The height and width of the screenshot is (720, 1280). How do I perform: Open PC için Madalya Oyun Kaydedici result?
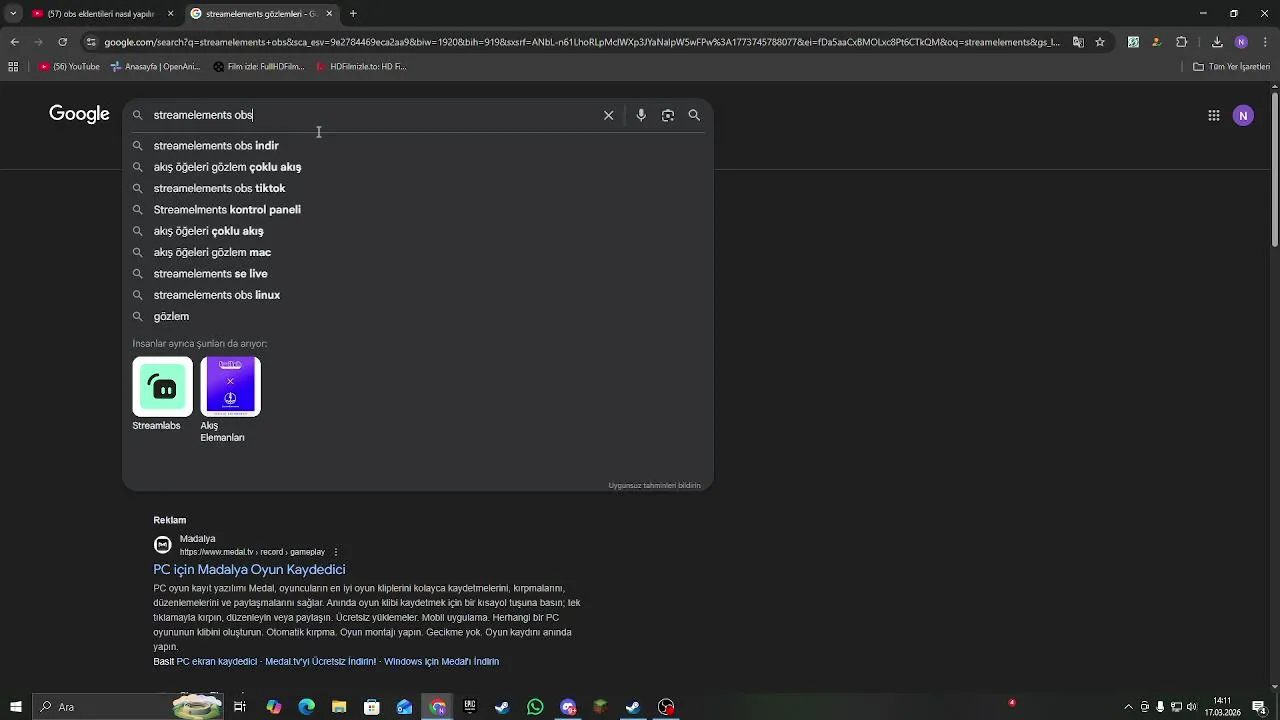tap(249, 569)
